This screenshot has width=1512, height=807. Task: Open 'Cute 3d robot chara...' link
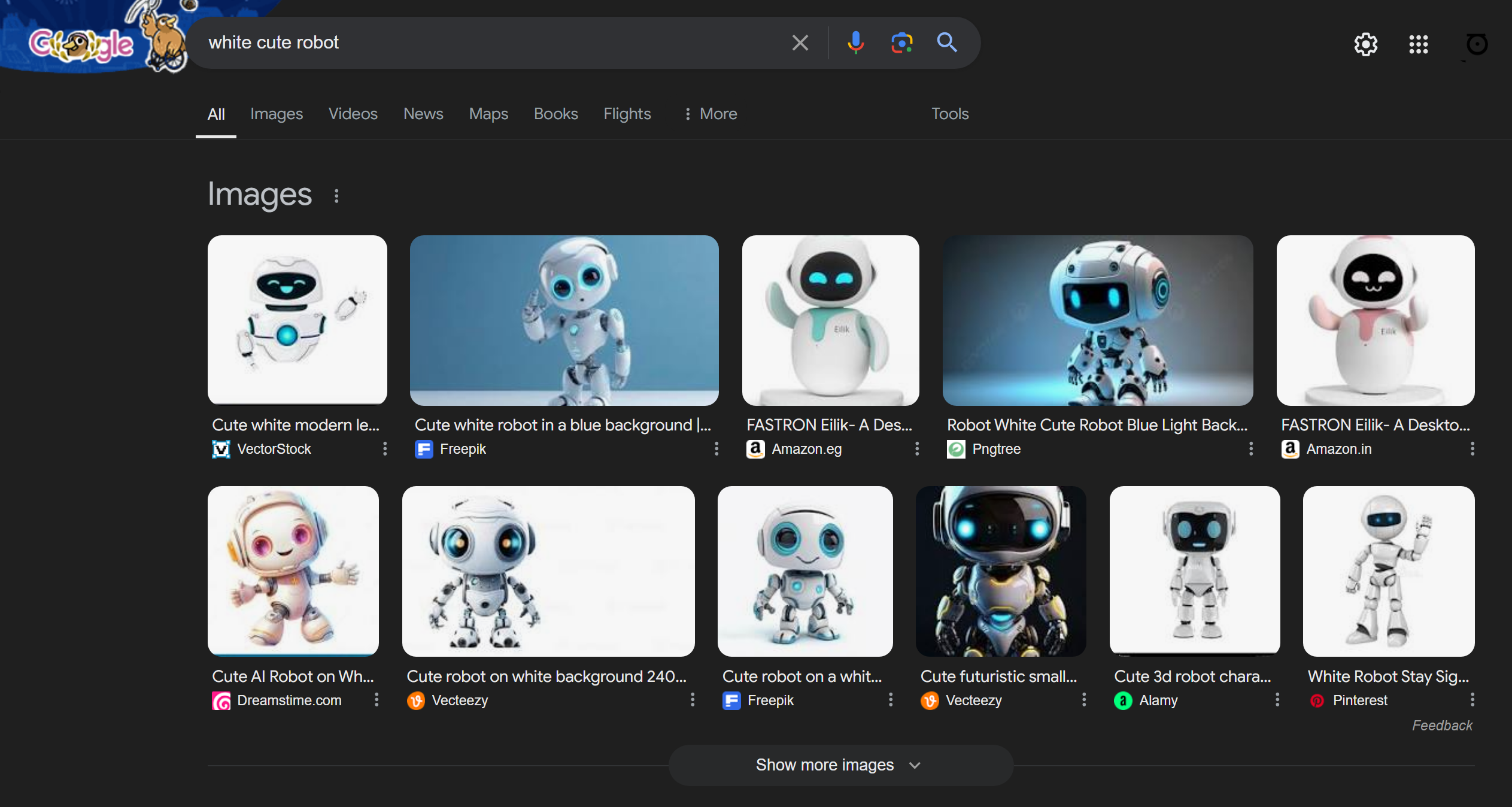[1192, 676]
